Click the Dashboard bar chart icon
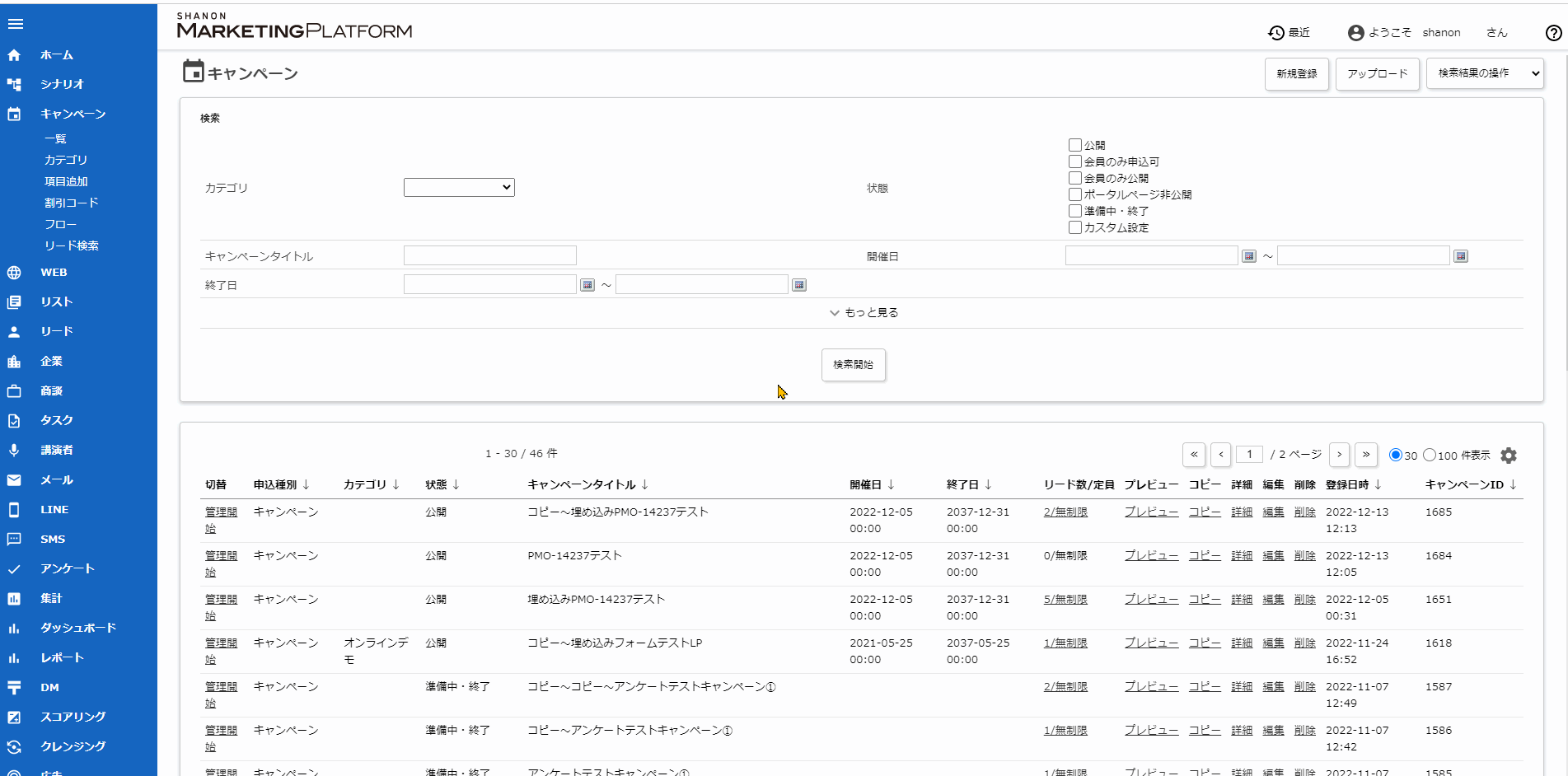The height and width of the screenshot is (776, 1568). coord(14,629)
